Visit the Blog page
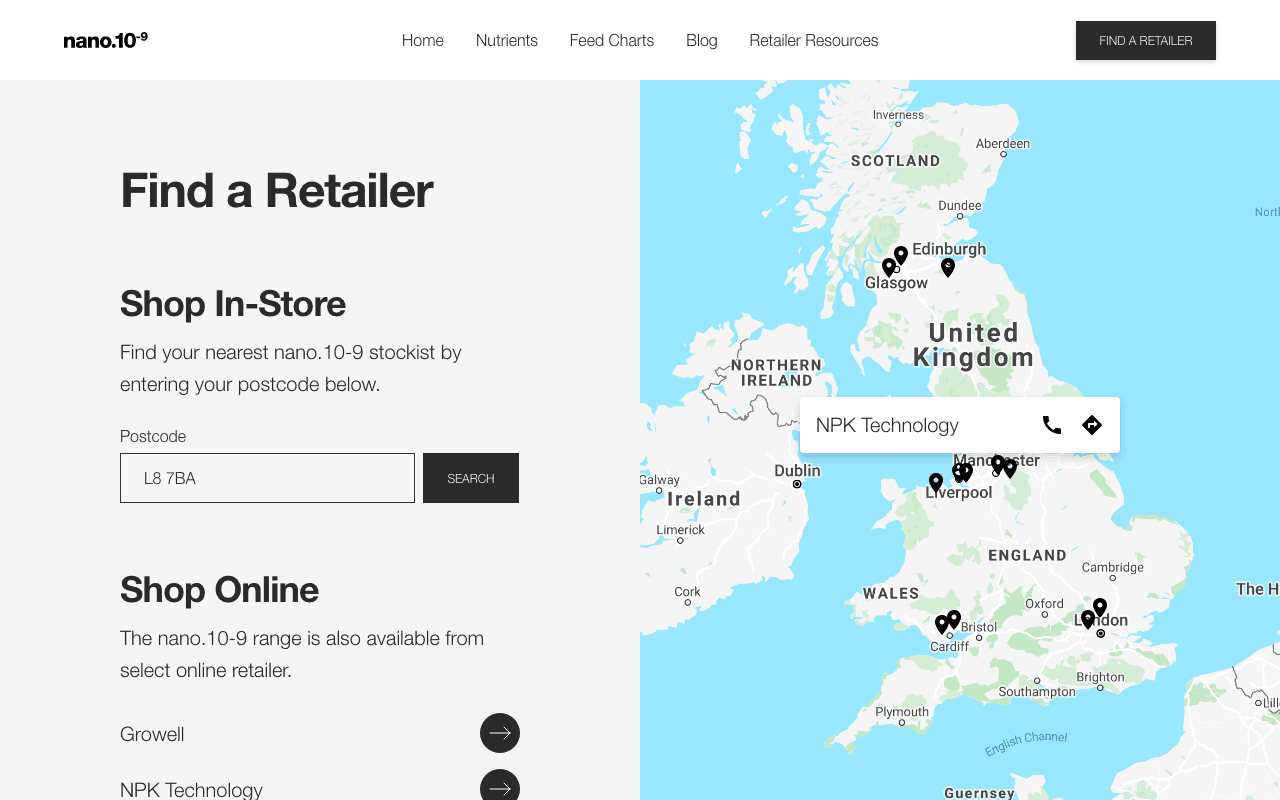The width and height of the screenshot is (1280, 800). [x=702, y=40]
